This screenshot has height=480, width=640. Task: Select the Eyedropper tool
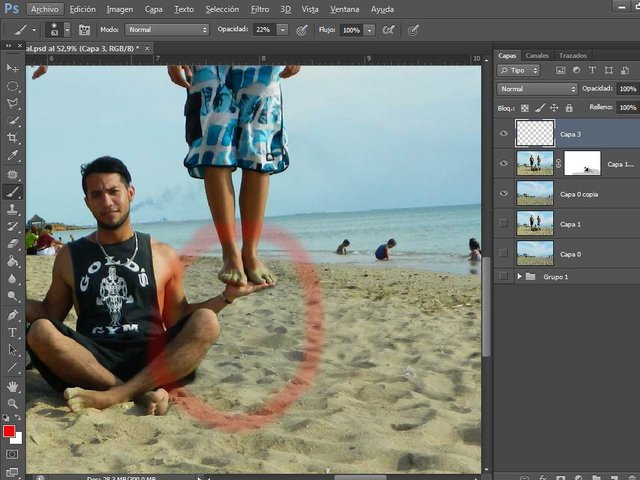pos(12,156)
